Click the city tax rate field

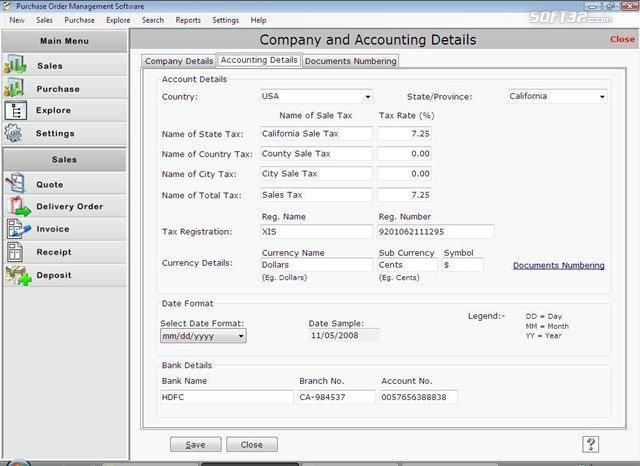click(404, 174)
